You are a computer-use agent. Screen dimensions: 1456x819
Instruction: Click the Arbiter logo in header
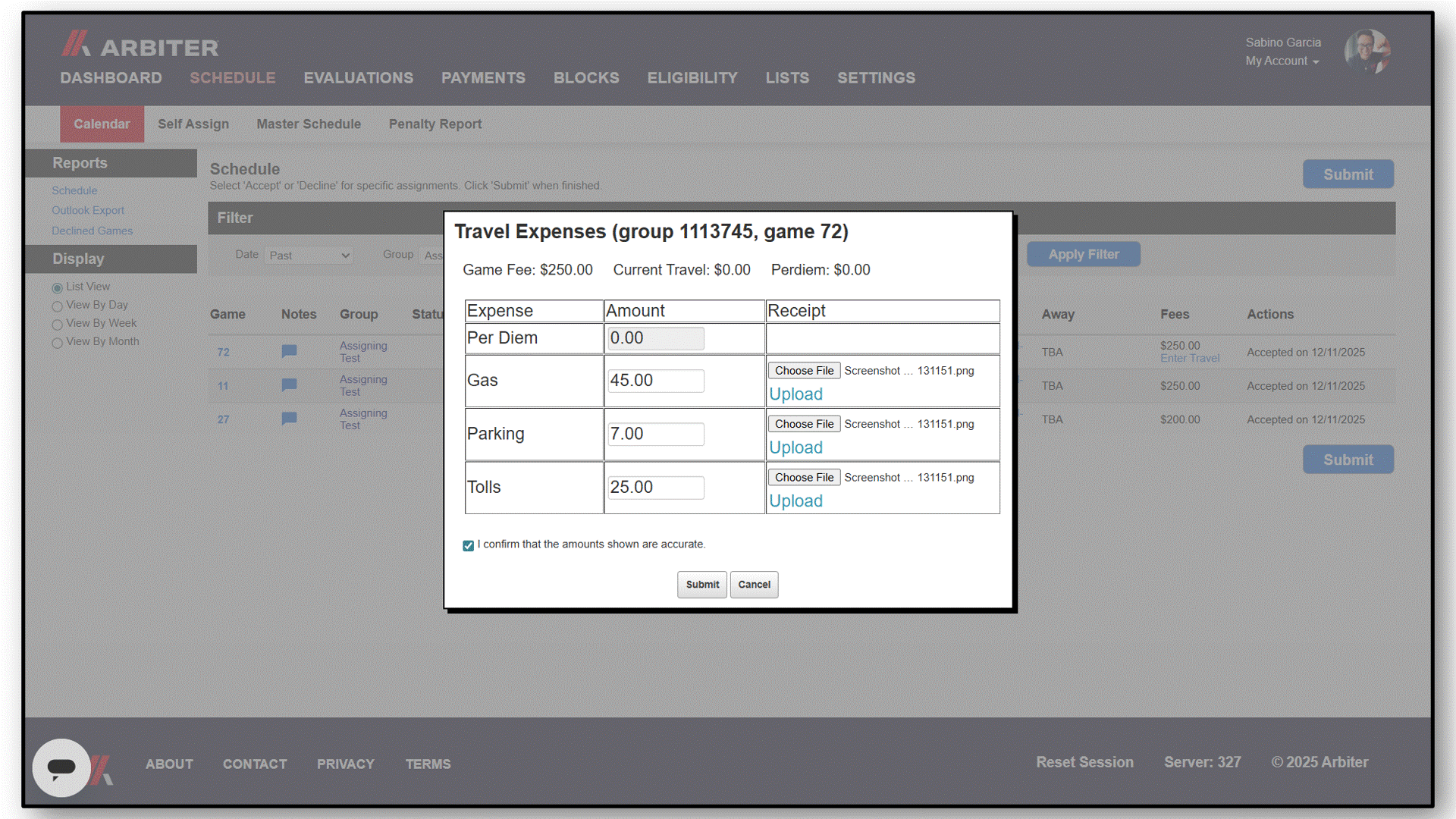click(140, 45)
